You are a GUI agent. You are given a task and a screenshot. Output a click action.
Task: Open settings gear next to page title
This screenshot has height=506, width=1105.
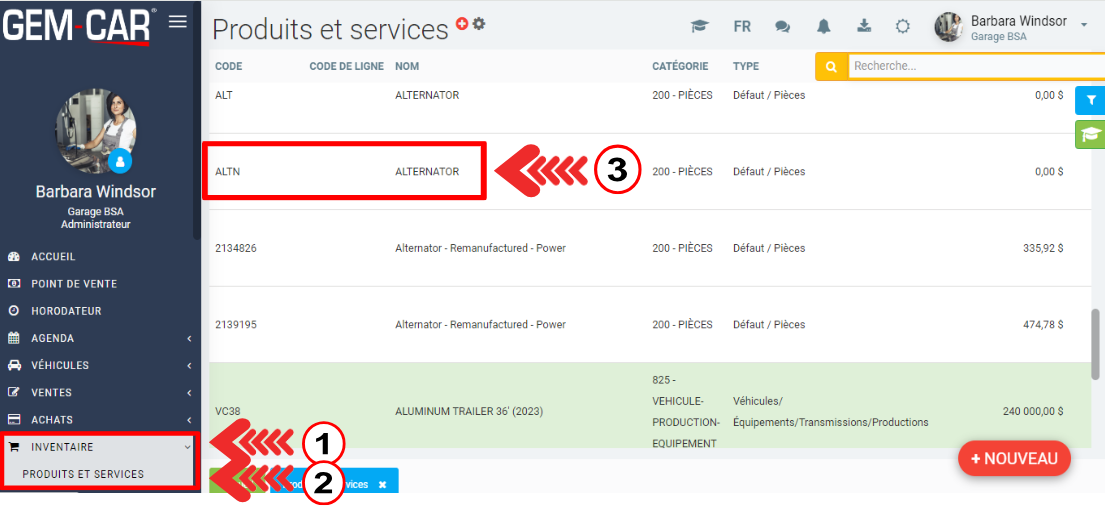coord(479,24)
